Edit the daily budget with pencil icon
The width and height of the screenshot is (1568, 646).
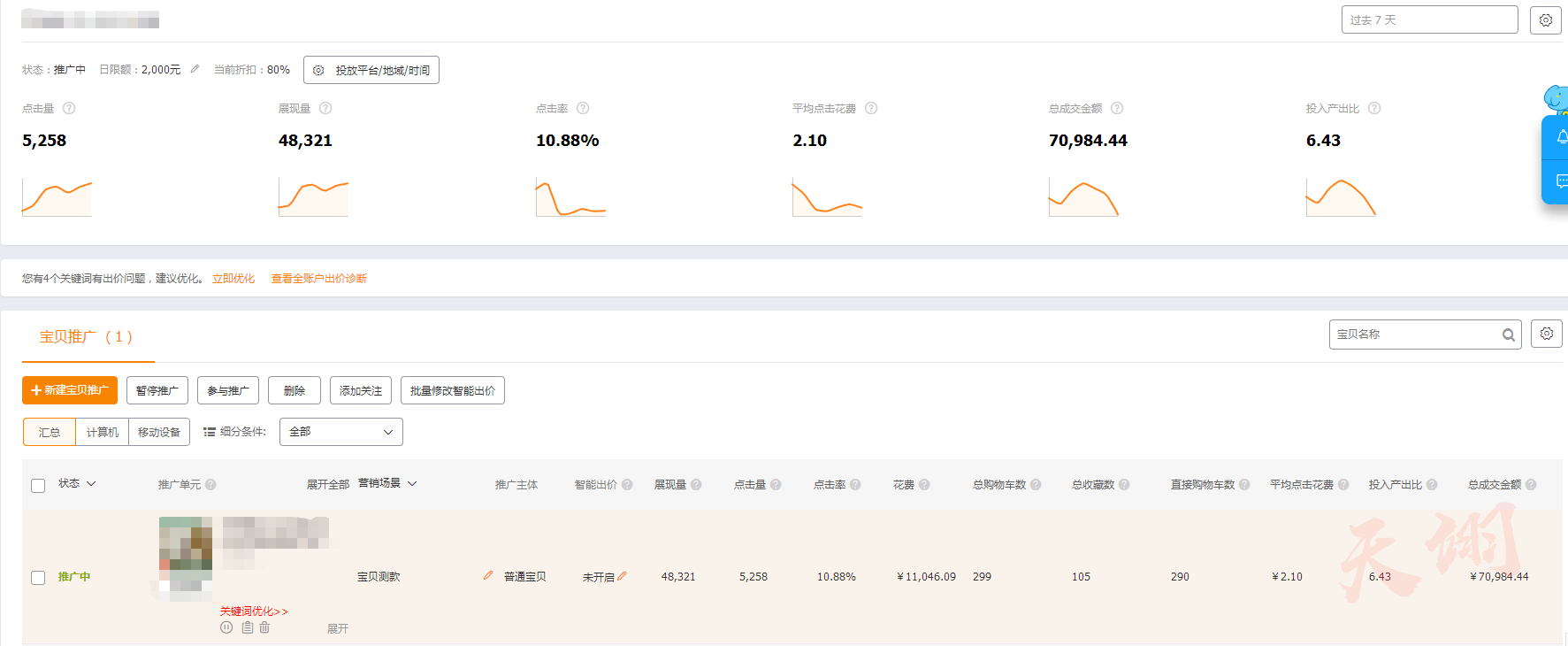coord(195,69)
